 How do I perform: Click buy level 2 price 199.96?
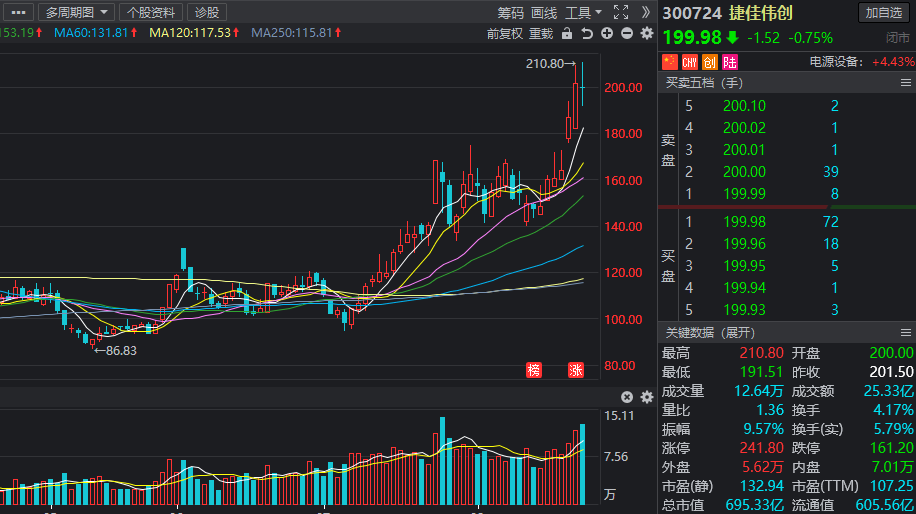pos(744,244)
